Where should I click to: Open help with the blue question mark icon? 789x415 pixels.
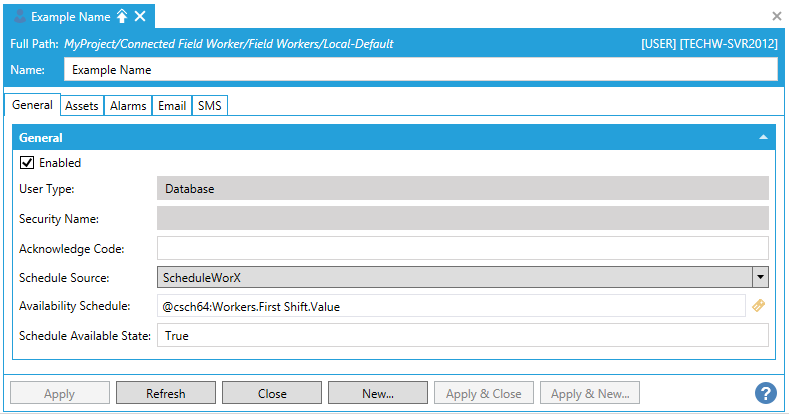coord(766,393)
